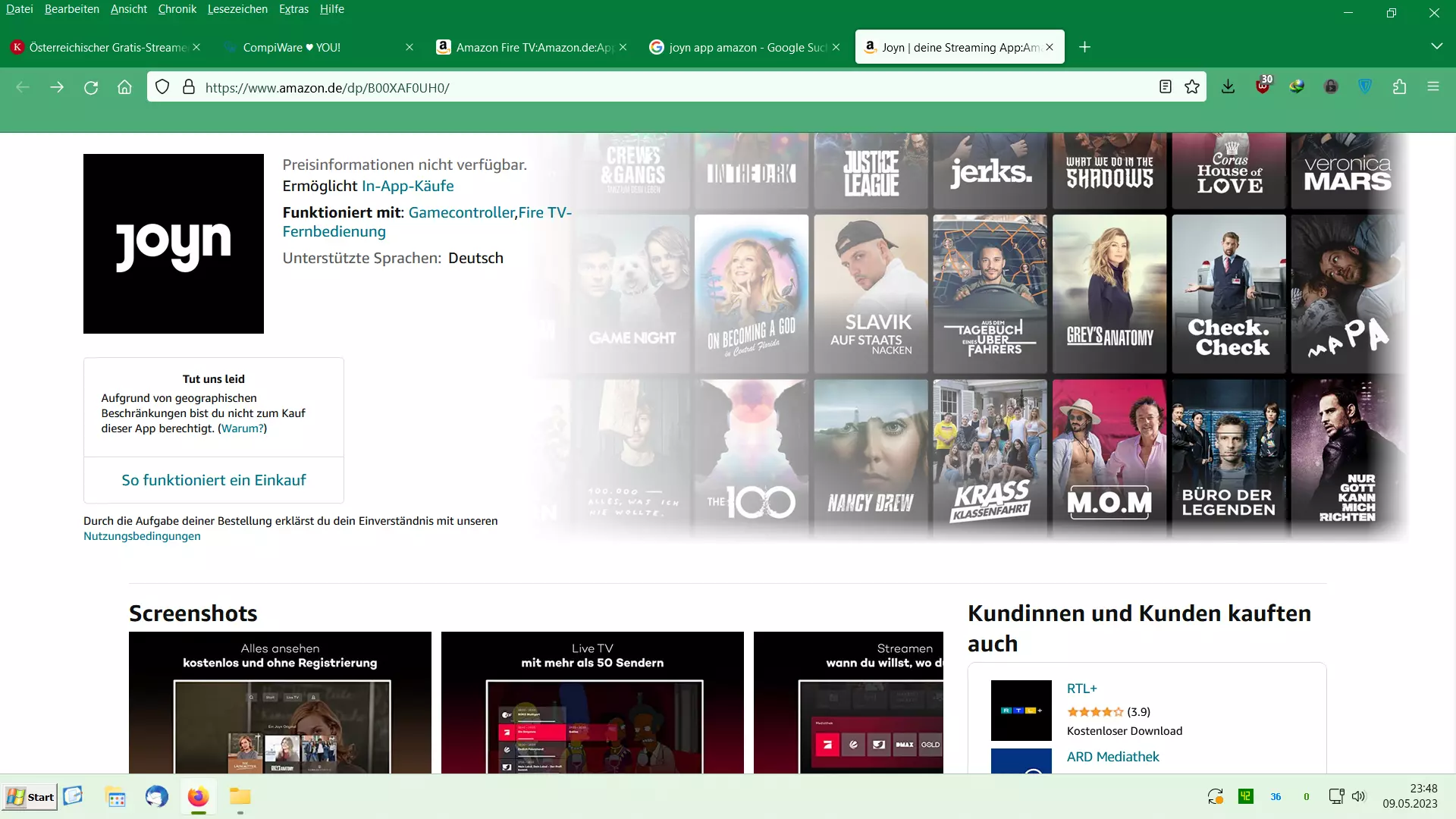Open the blue shield extension icon
Image resolution: width=1456 pixels, height=819 pixels.
tap(1365, 87)
